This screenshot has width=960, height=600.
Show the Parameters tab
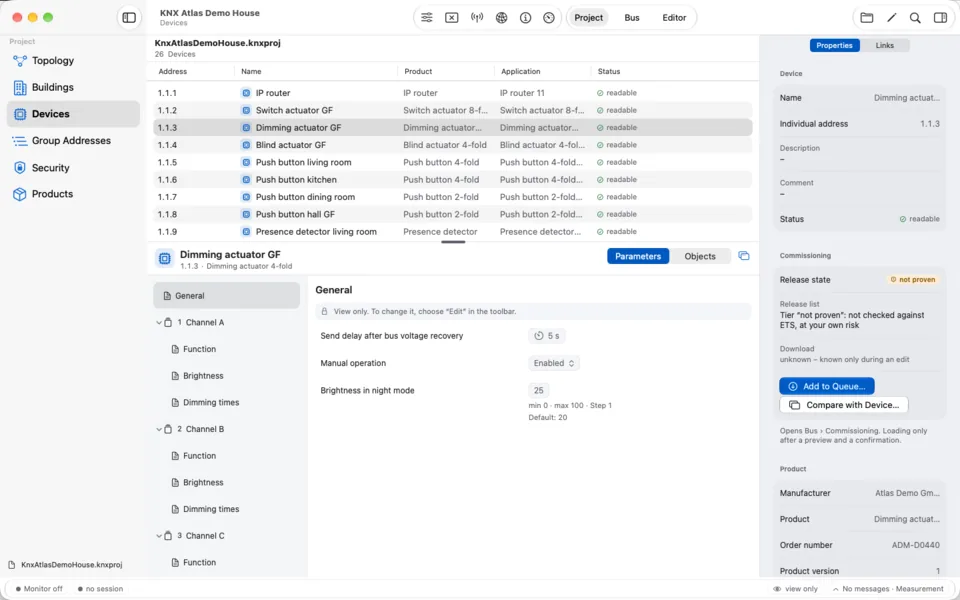(638, 257)
